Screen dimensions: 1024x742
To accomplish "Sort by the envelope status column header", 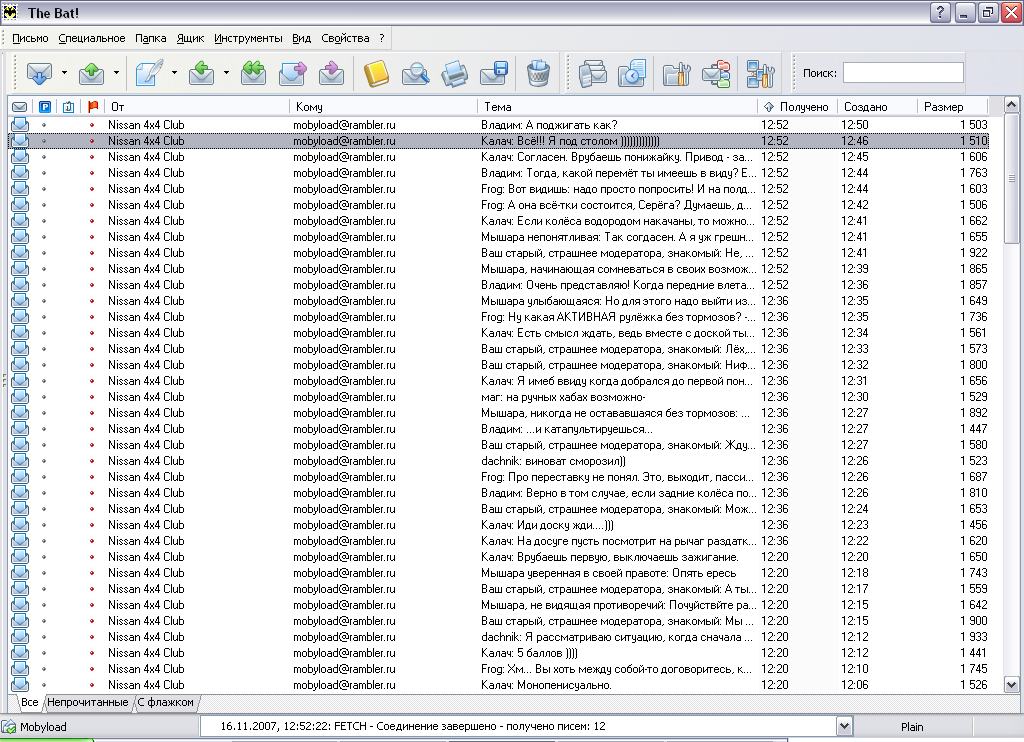I will click(20, 106).
